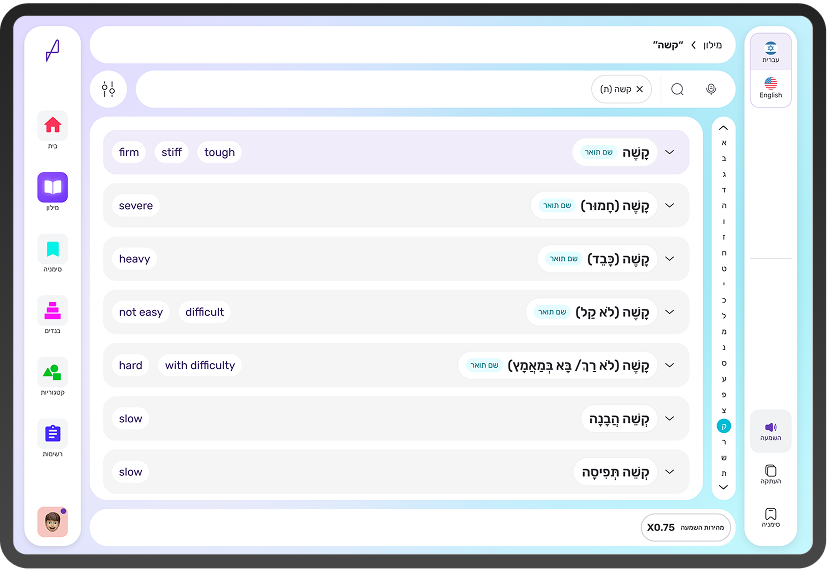Select the purple dictionary book icon
Viewport: 827px width, 572px height.
click(x=52, y=187)
